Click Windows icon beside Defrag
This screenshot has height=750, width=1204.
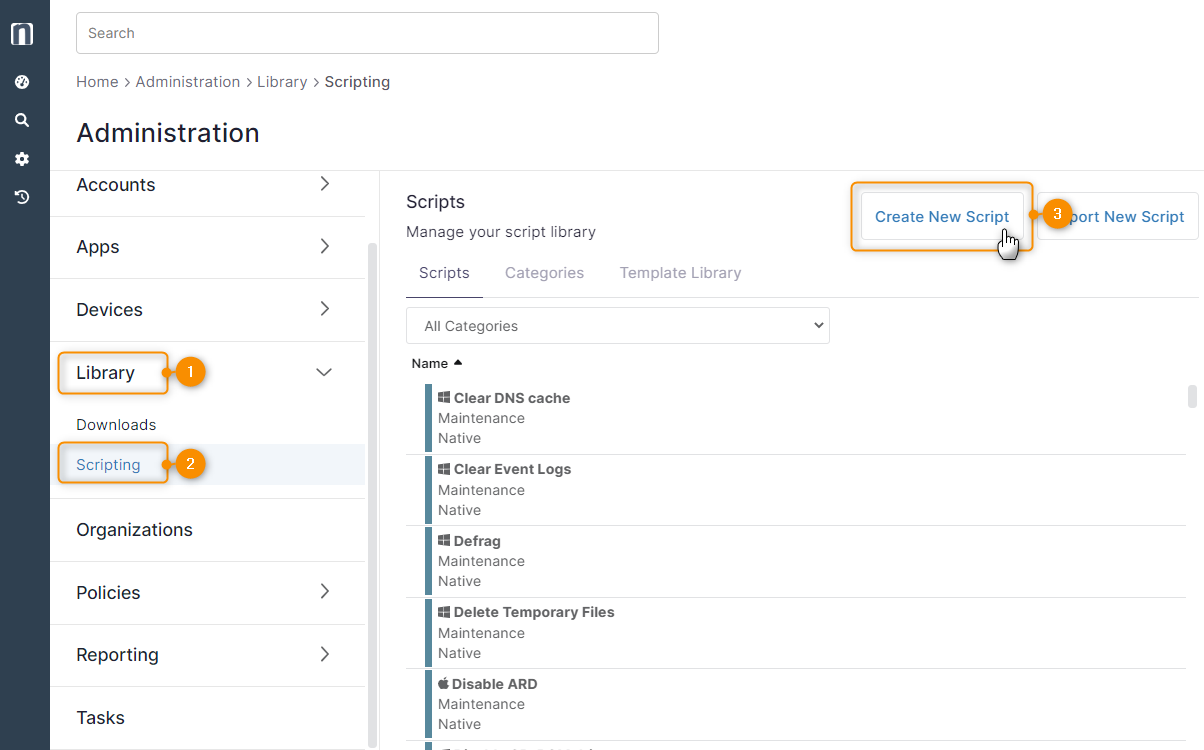(444, 541)
